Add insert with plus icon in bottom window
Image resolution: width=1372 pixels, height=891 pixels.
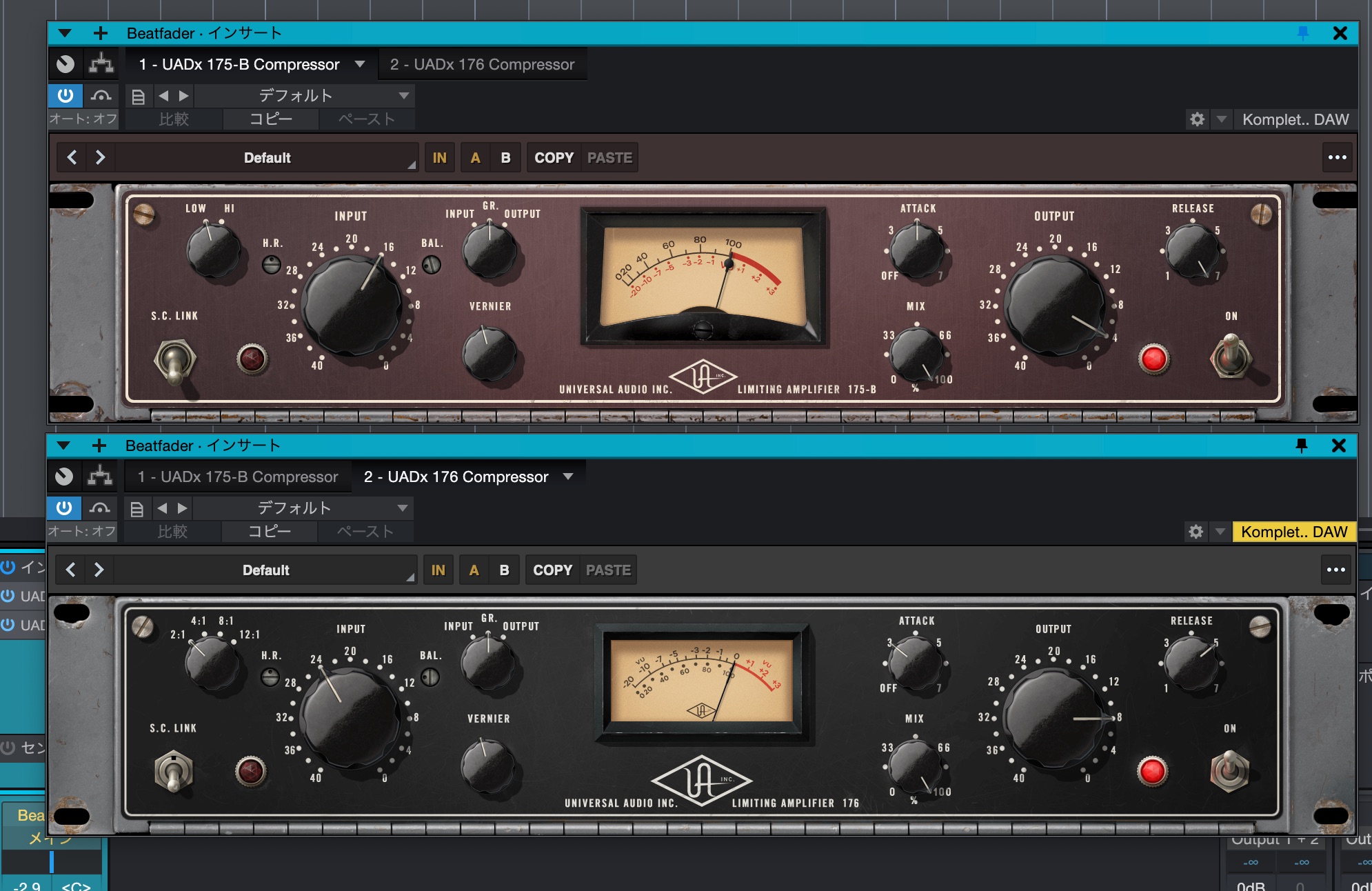99,445
